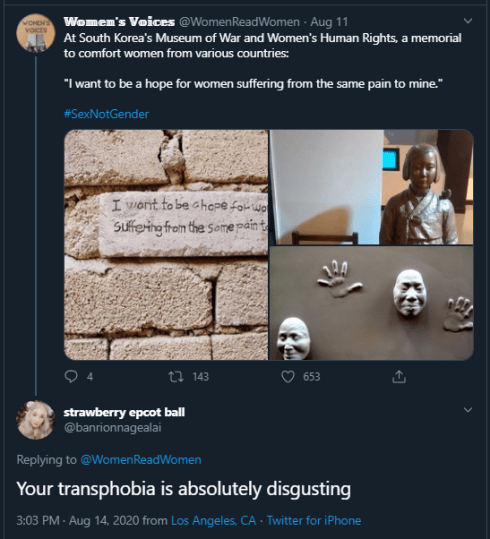Open the @WomenReadWomen mention in the reply
The width and height of the screenshot is (490, 539).
coord(141,460)
